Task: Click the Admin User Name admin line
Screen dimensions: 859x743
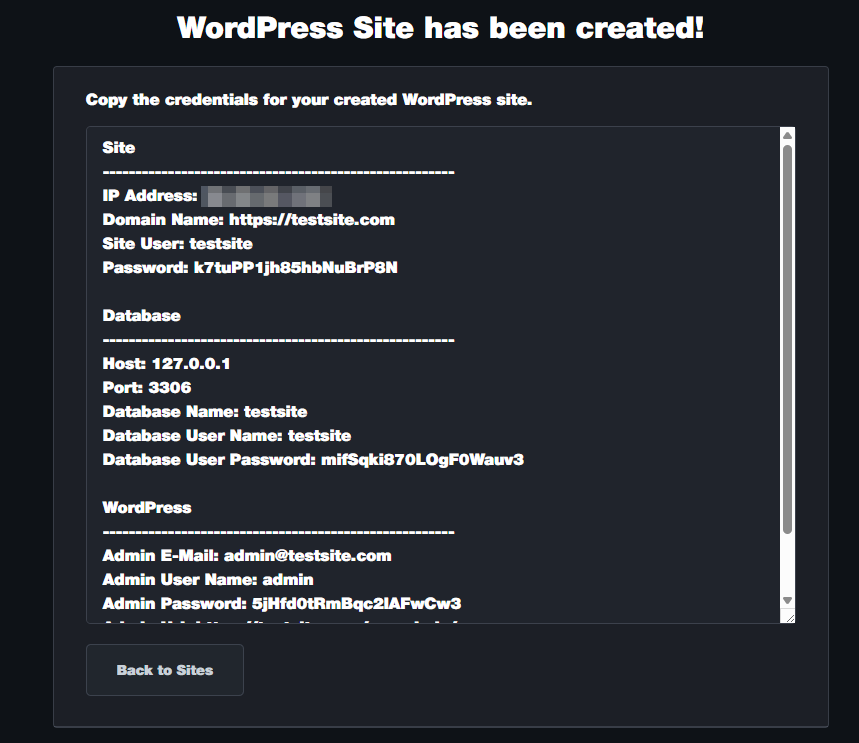Action: 207,579
